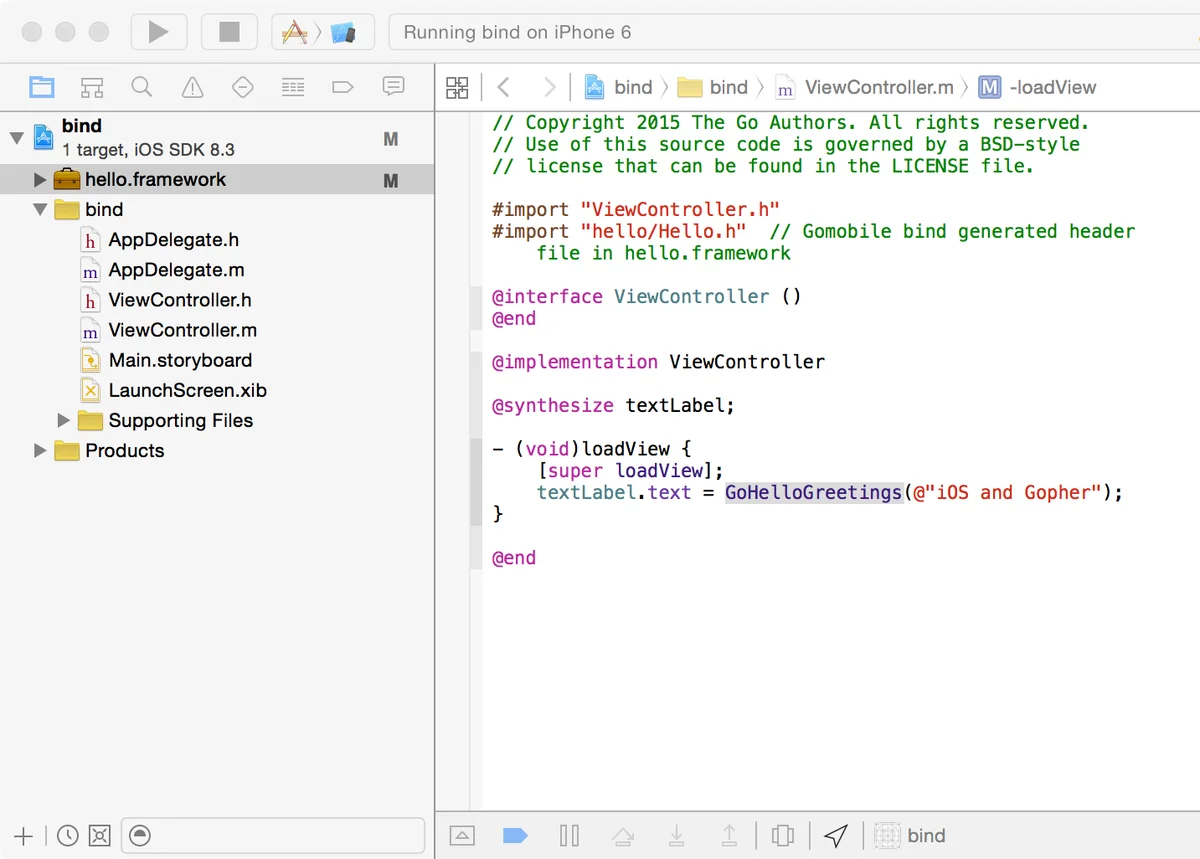Click GoHelloGreetings in the code
This screenshot has height=859, width=1200.
[814, 492]
